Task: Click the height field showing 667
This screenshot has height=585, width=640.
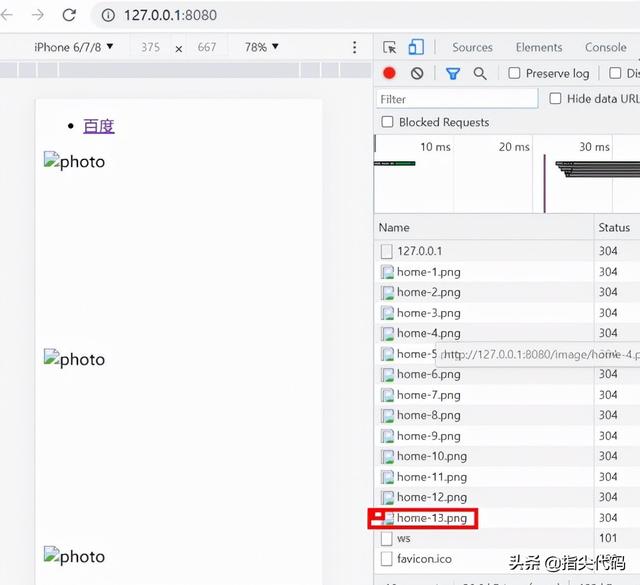Action: (207, 47)
